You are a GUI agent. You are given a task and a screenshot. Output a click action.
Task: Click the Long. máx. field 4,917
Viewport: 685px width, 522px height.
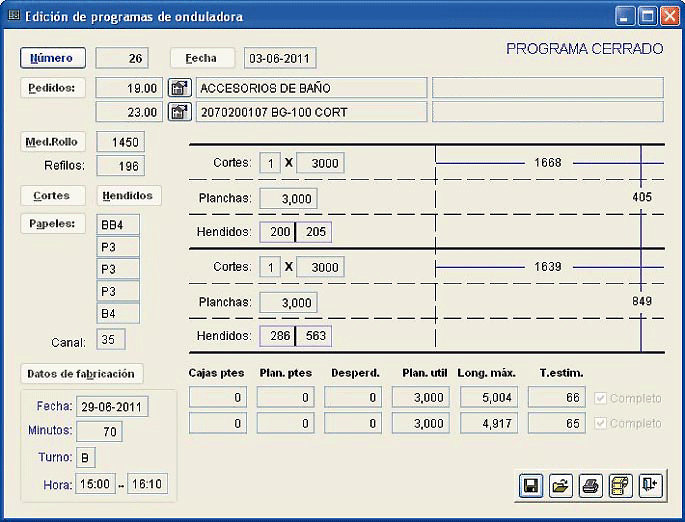(489, 423)
